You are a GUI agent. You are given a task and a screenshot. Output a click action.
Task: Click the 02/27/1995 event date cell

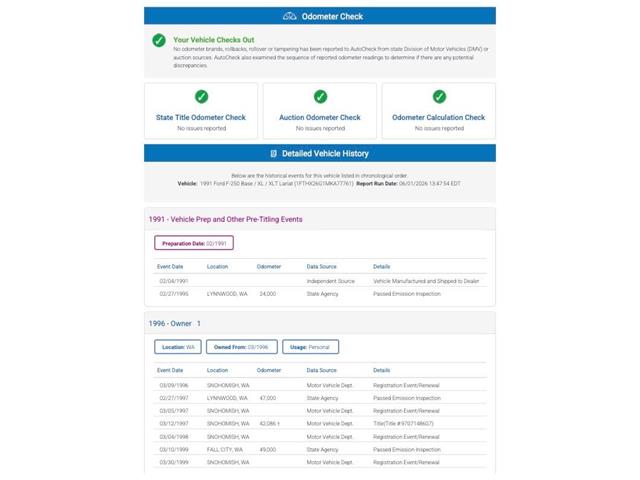(173, 294)
